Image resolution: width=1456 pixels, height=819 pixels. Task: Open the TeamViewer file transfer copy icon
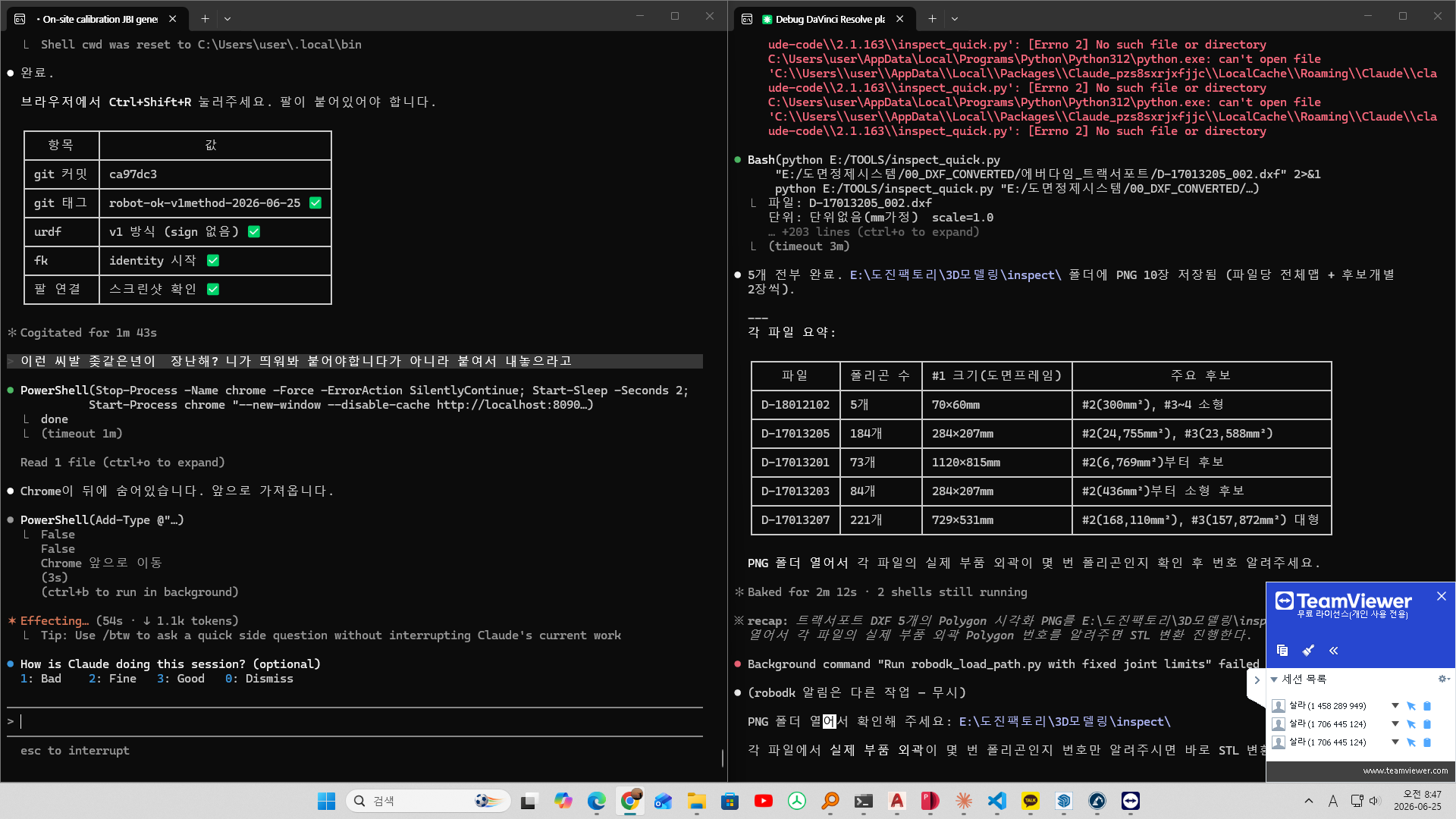click(x=1282, y=650)
